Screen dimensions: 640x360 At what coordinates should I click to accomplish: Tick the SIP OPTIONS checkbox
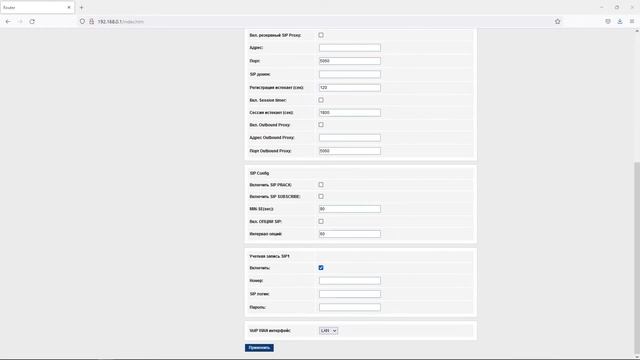point(321,221)
